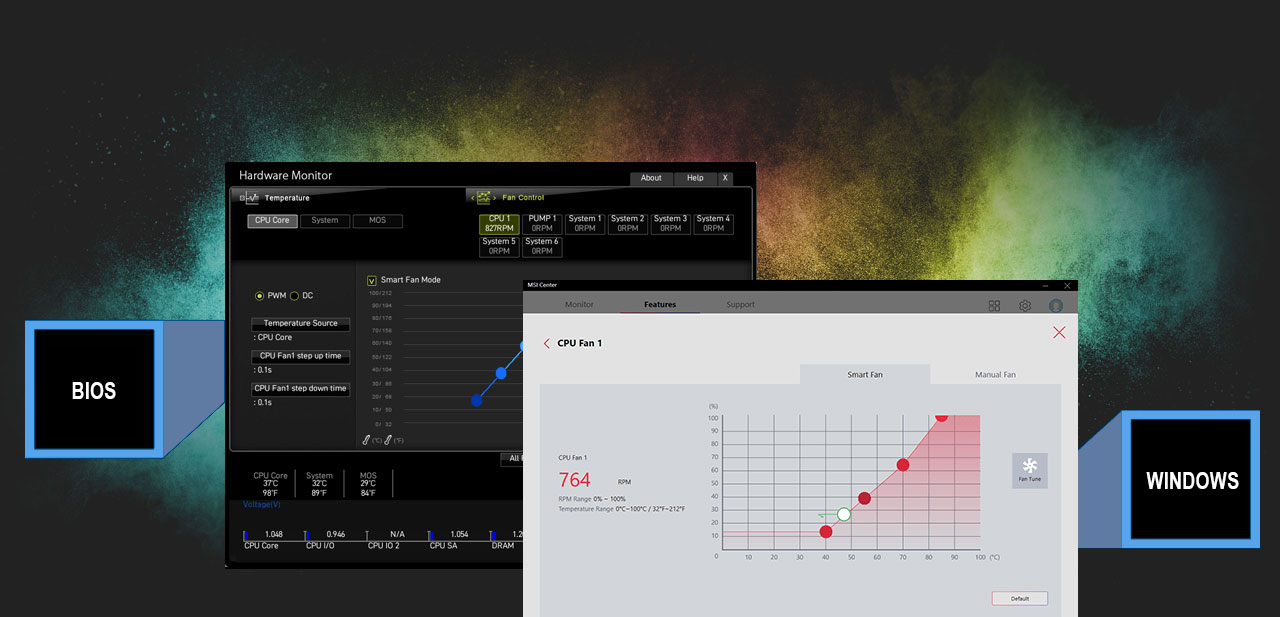Viewport: 1280px width, 617px height.
Task: Select CPU Core temperature button
Action: click(x=273, y=220)
